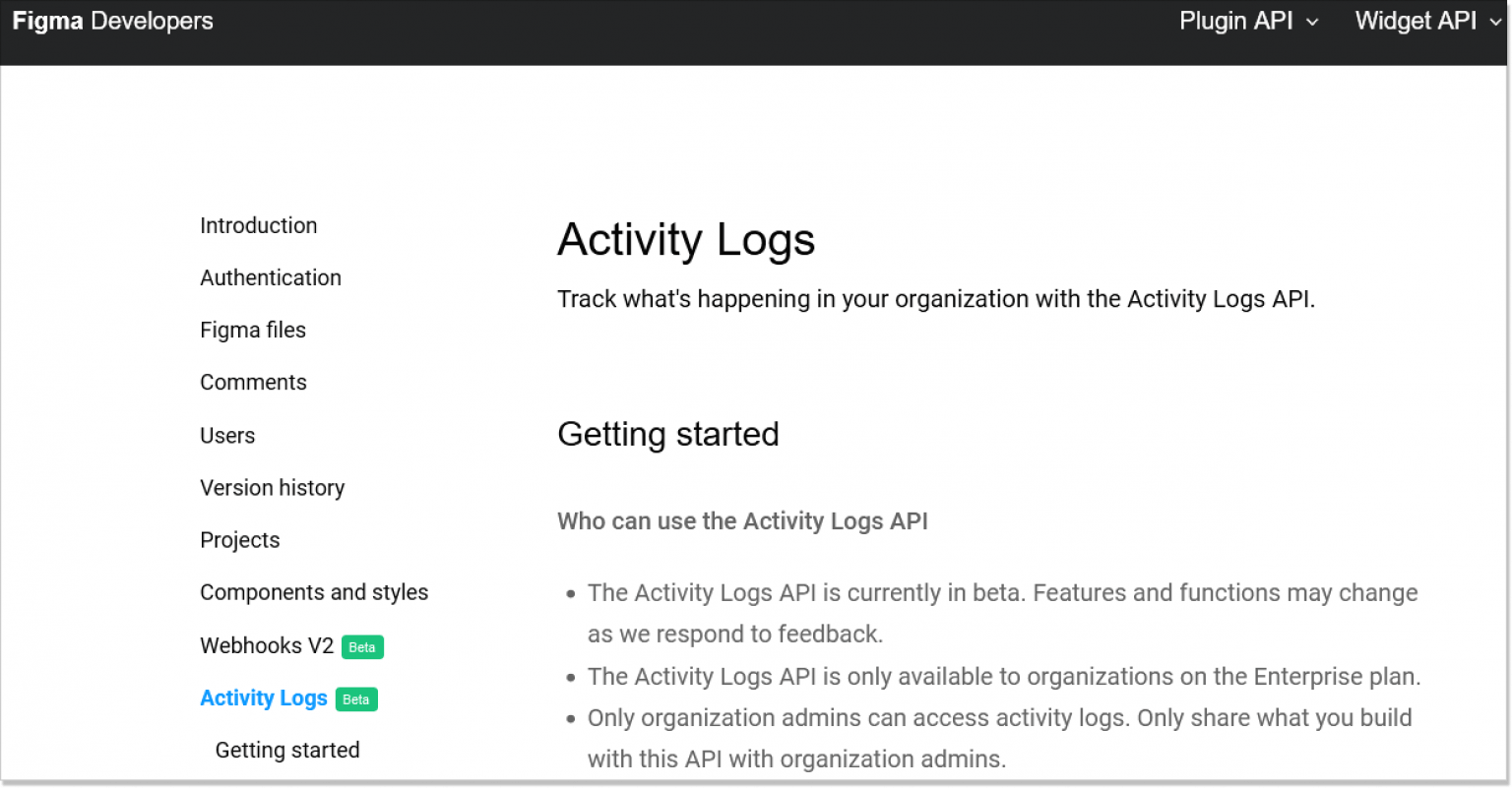Open Components and styles documentation

(x=314, y=592)
